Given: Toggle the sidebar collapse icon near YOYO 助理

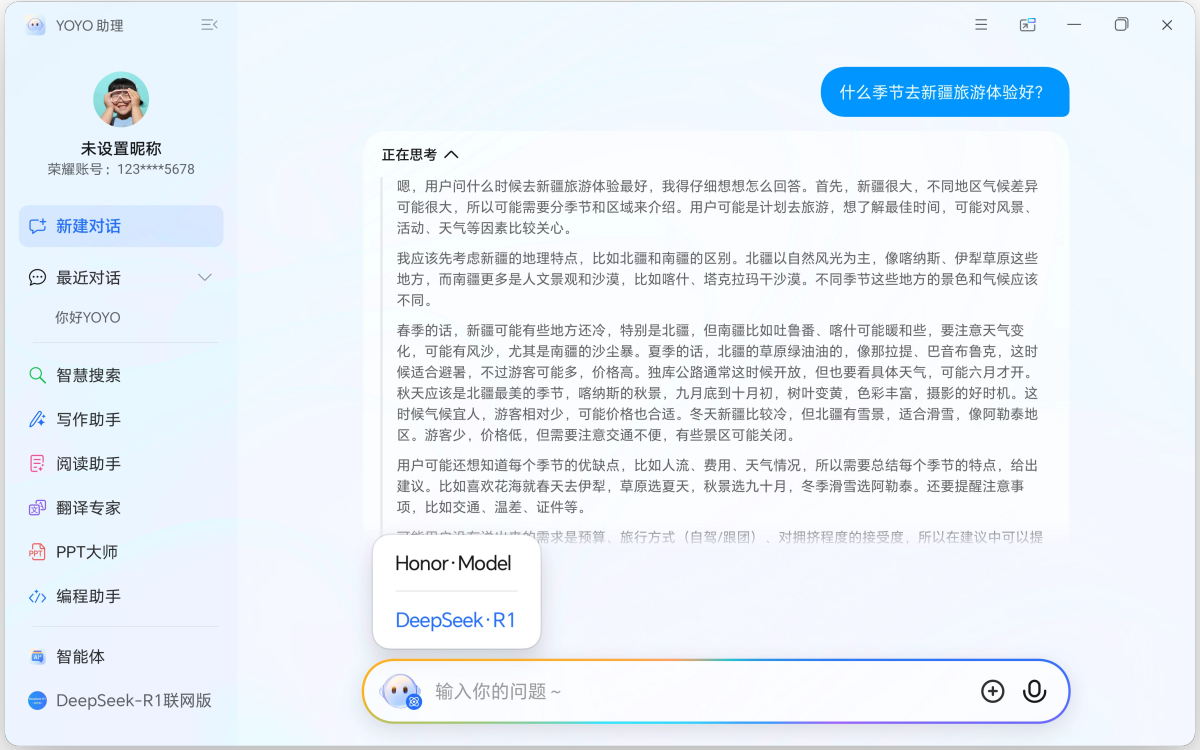Looking at the screenshot, I should coord(208,24).
